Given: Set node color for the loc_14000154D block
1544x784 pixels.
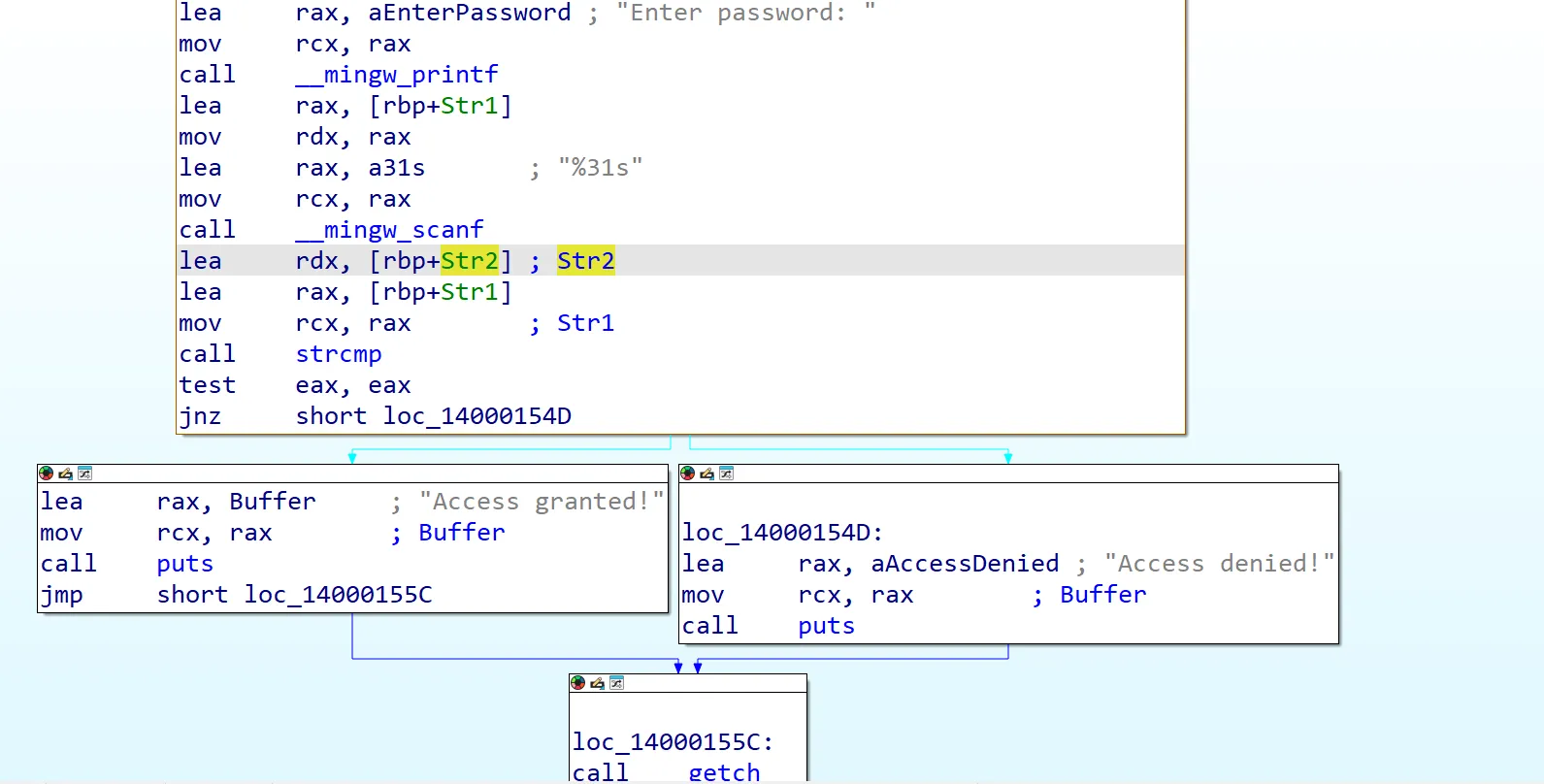Looking at the screenshot, I should [x=687, y=474].
